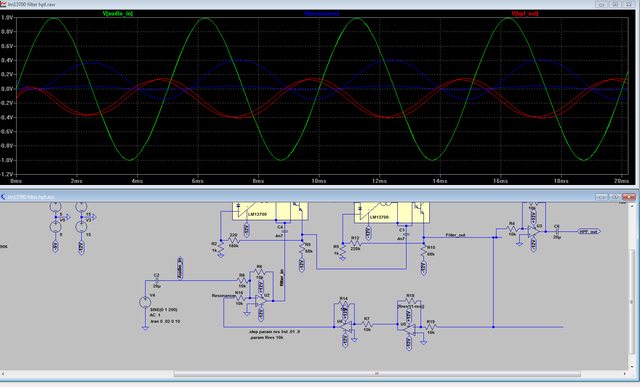Click the Filter_out net label

coord(456,235)
